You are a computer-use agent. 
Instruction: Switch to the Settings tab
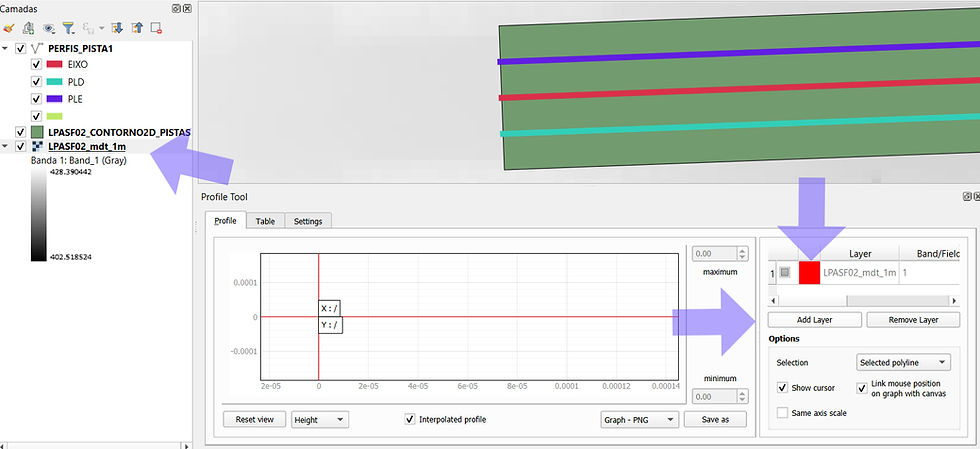[308, 221]
